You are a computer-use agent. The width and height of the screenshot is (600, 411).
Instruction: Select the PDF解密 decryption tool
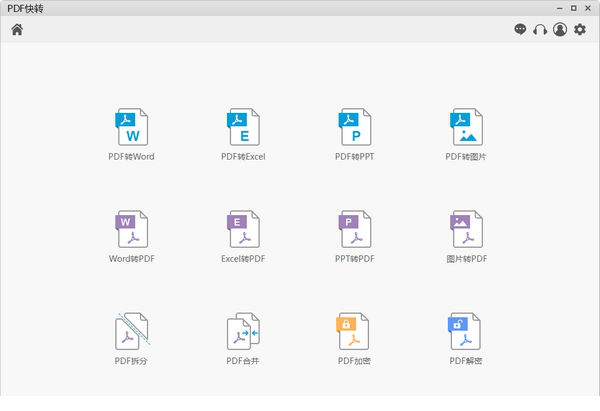(x=467, y=331)
